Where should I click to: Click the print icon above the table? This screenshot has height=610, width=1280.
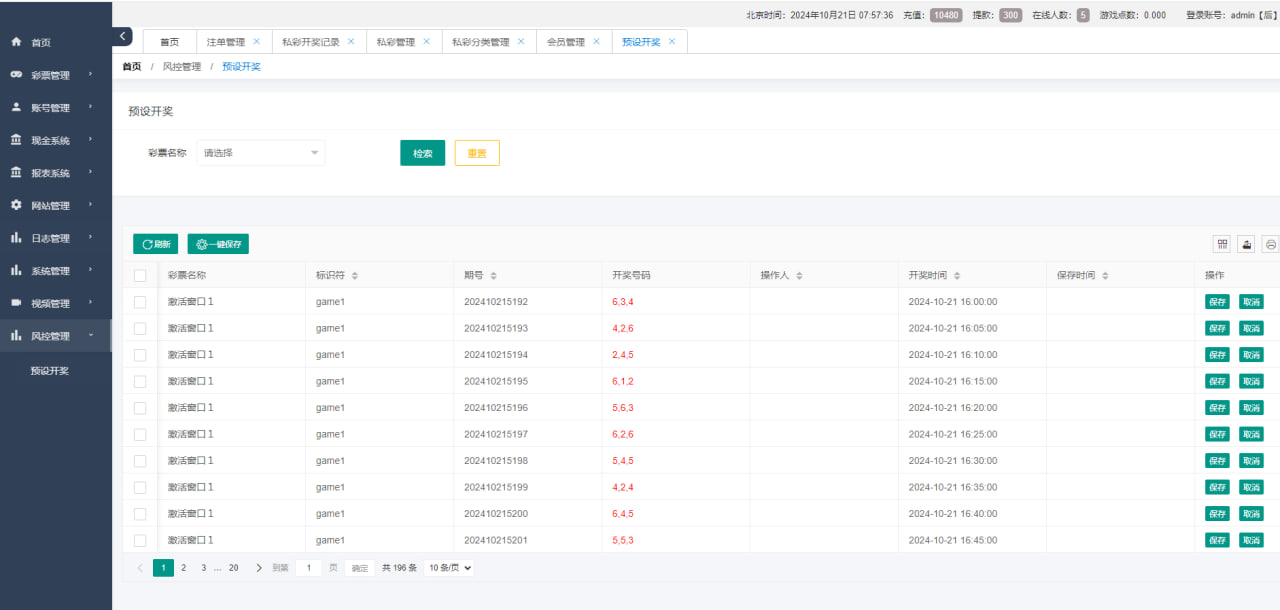coord(1270,244)
